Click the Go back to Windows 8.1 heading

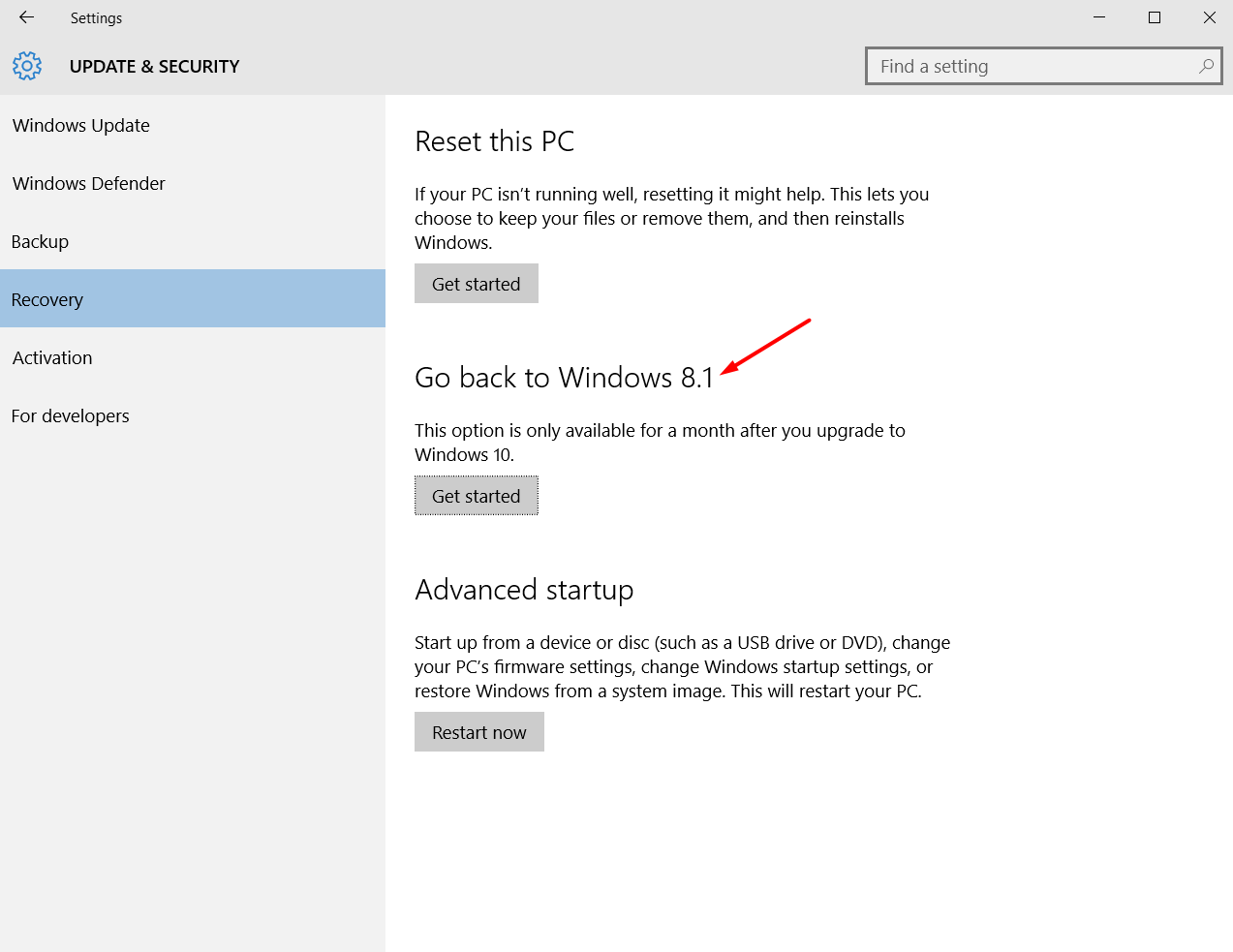(563, 378)
